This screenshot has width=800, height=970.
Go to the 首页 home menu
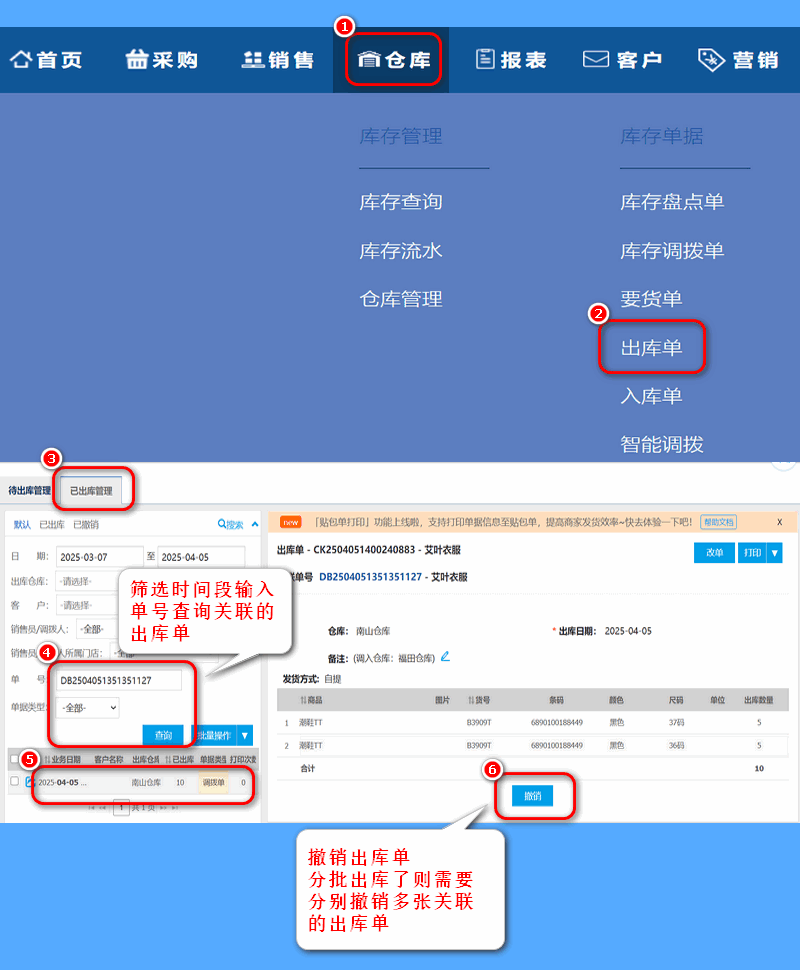pyautogui.click(x=46, y=60)
